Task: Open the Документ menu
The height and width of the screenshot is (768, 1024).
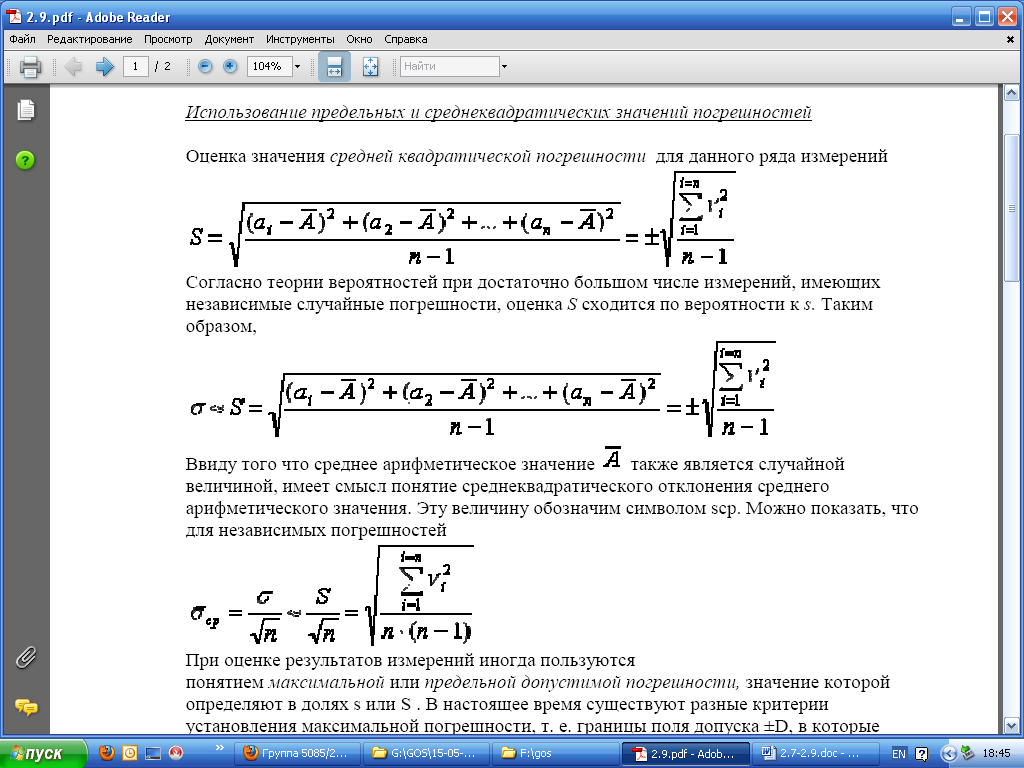Action: pos(229,39)
